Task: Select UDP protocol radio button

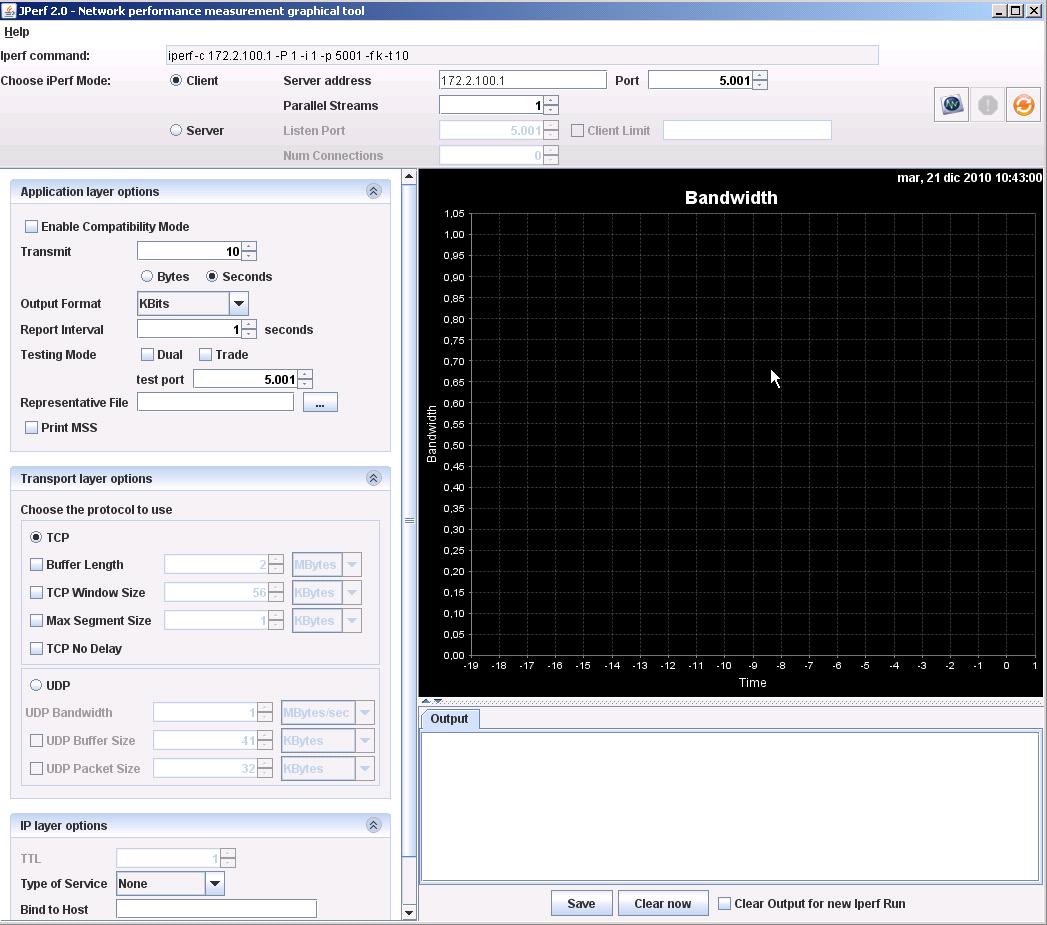Action: [x=36, y=685]
